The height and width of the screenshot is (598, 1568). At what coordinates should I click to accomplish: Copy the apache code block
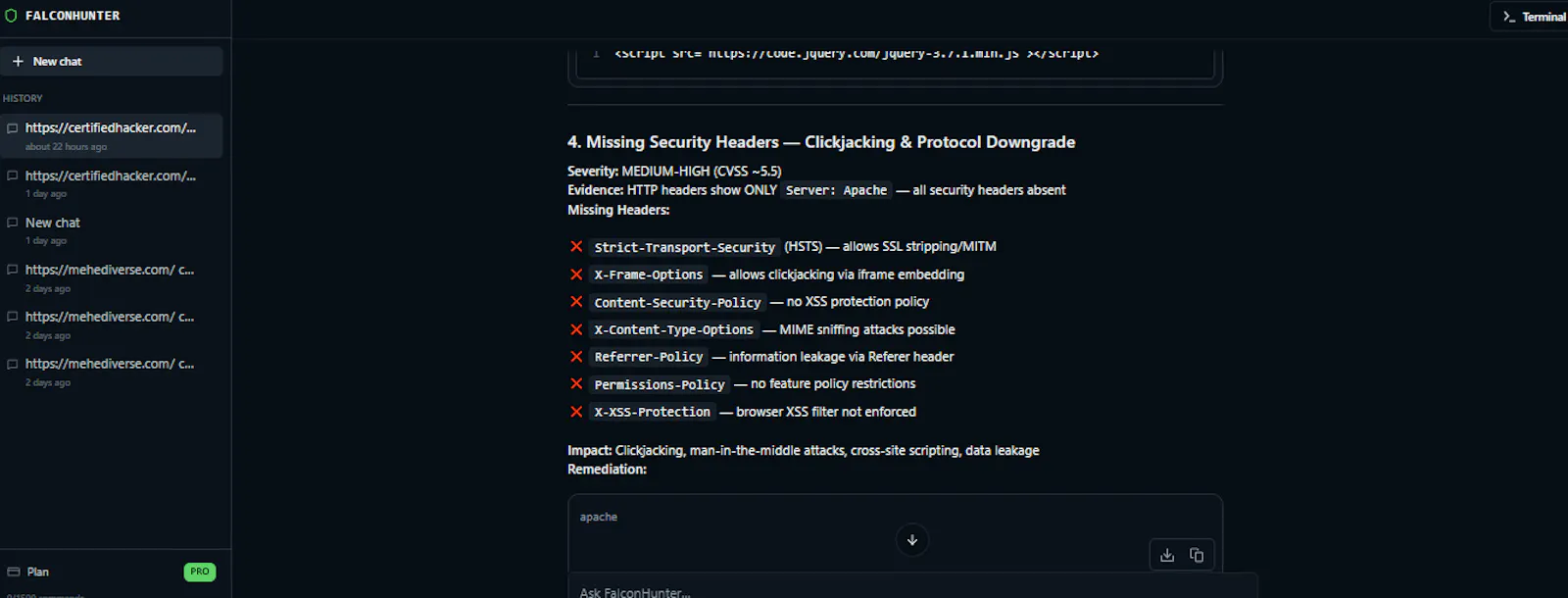1197,555
